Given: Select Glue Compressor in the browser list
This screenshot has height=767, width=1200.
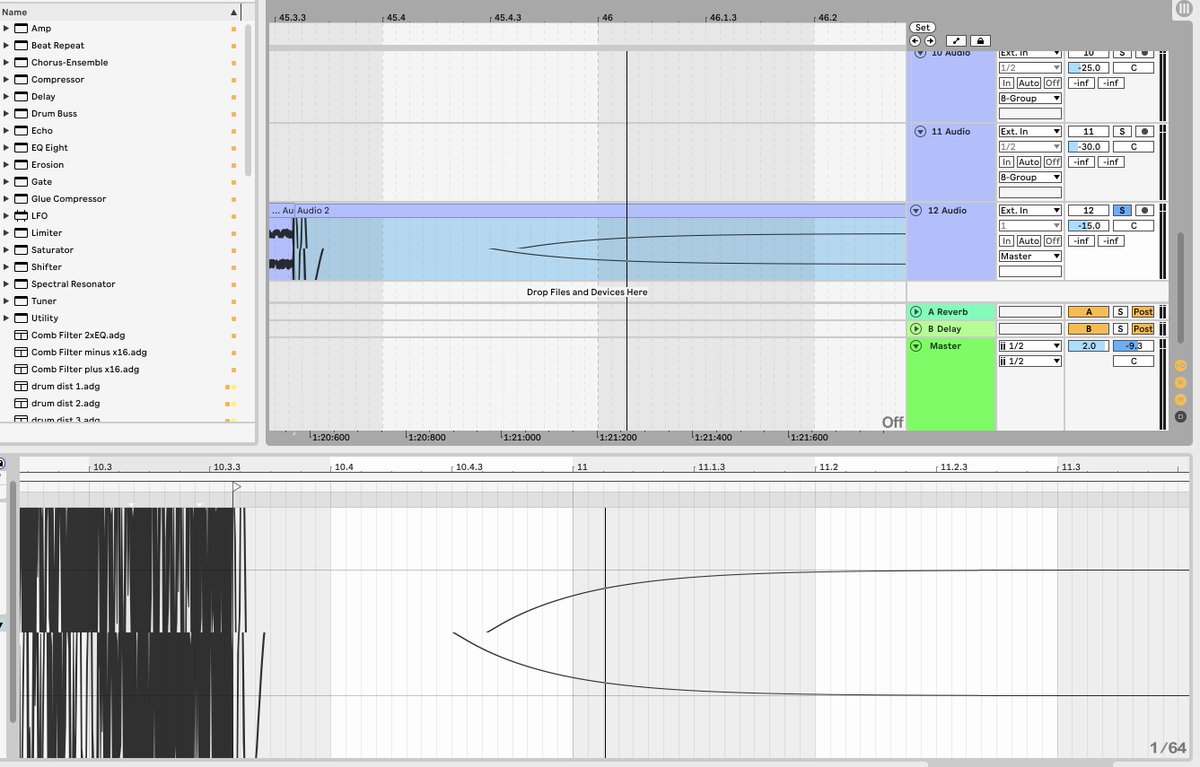Looking at the screenshot, I should click(68, 199).
